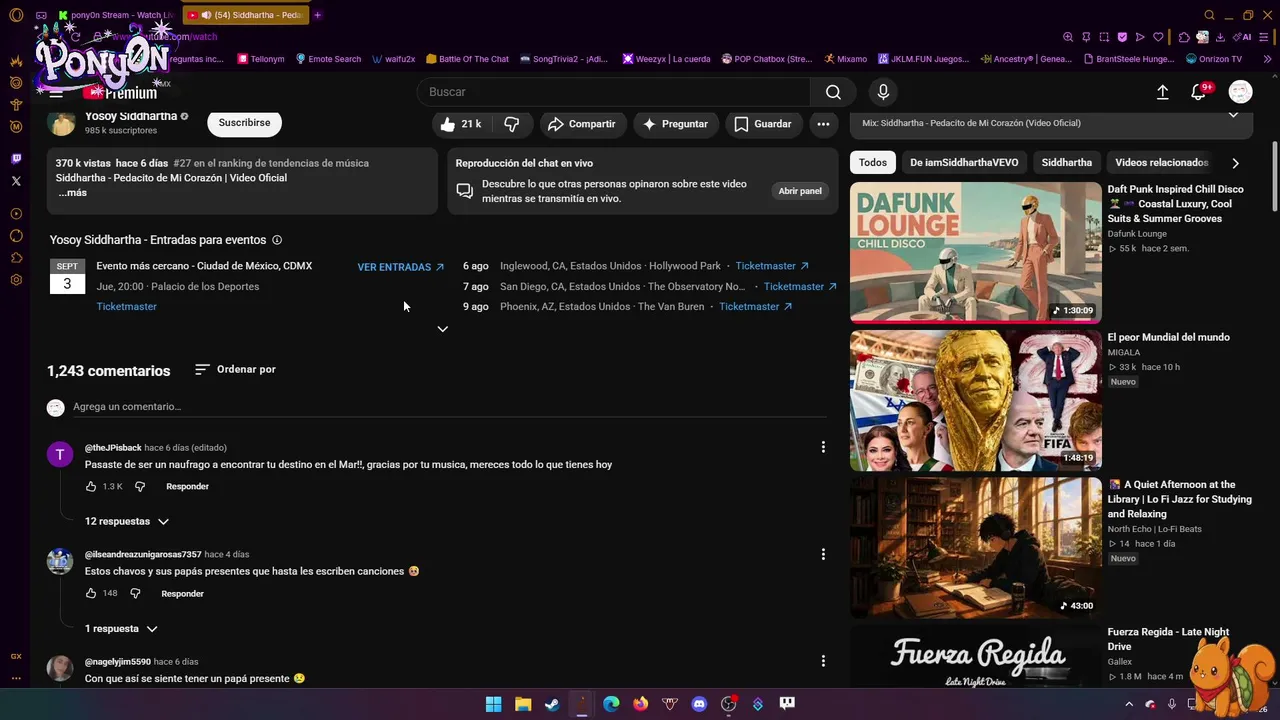
Task: Click the Compartir share button
Action: click(581, 124)
